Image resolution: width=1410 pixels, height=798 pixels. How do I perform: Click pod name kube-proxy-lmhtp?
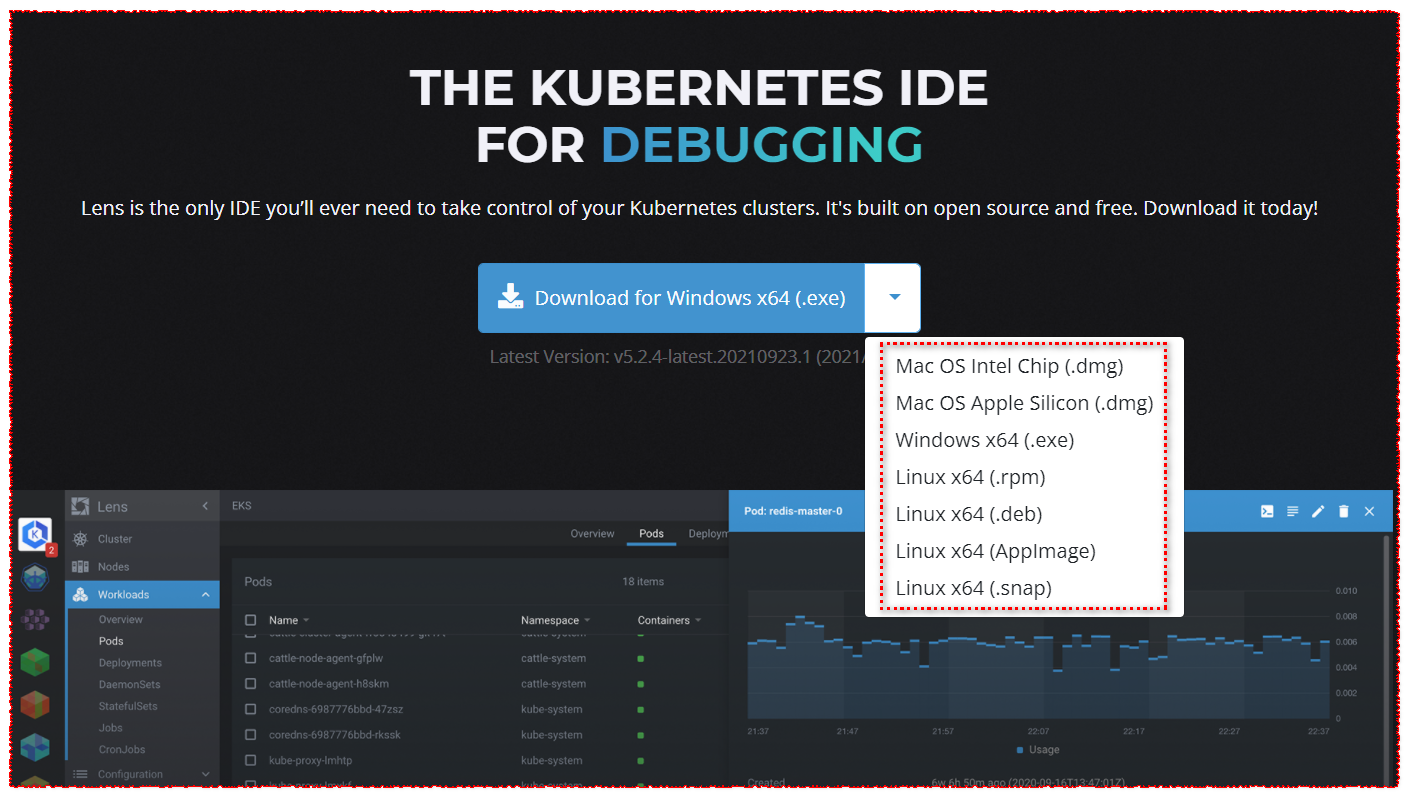coord(310,761)
